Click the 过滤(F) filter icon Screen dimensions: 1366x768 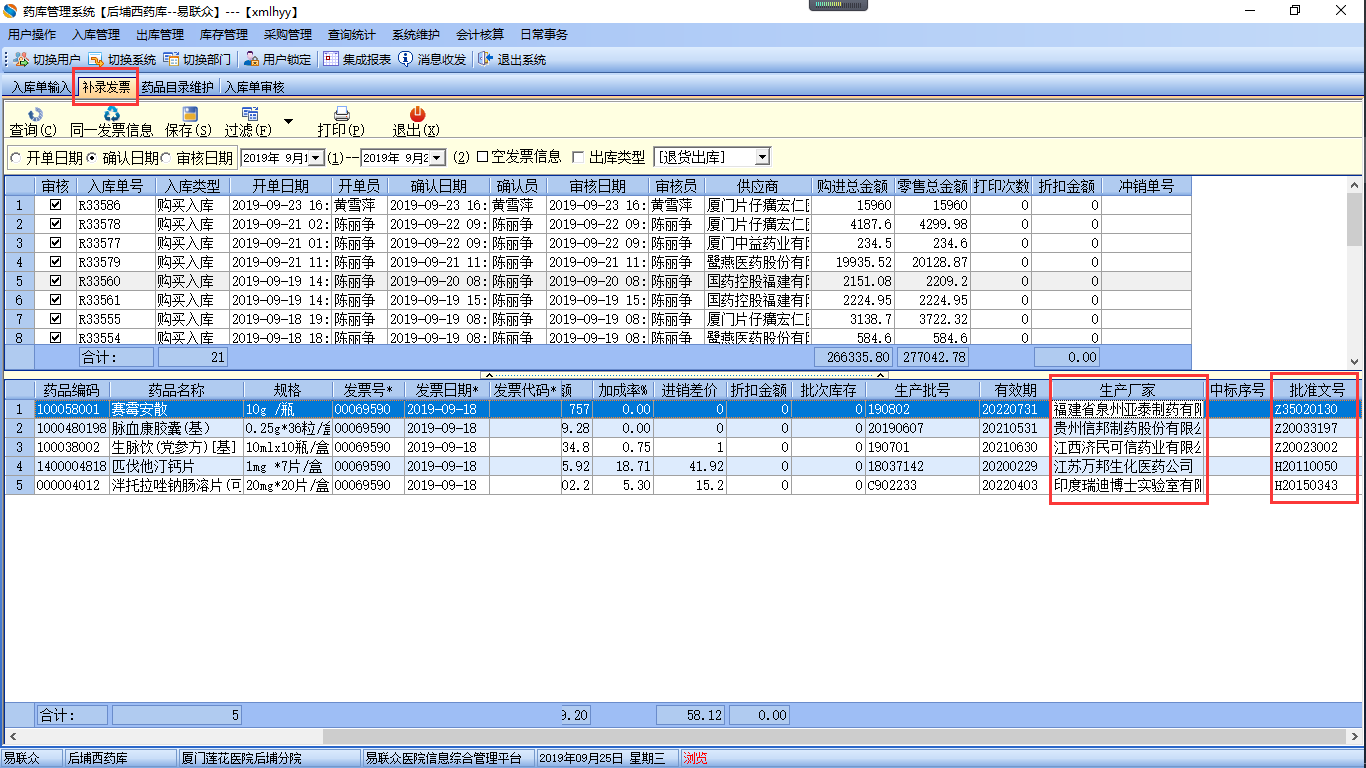[x=249, y=114]
